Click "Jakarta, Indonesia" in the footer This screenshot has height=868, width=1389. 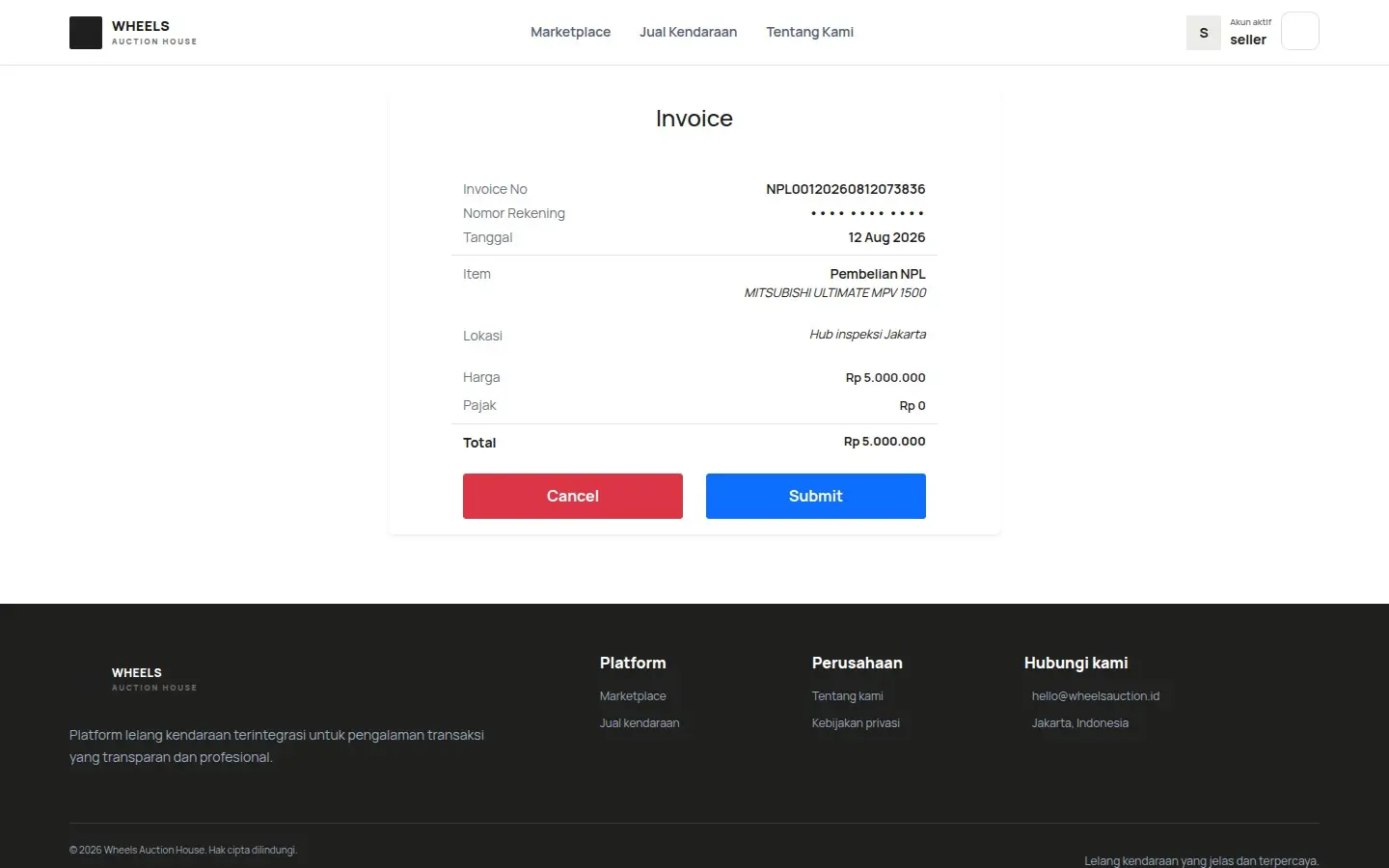1080,723
